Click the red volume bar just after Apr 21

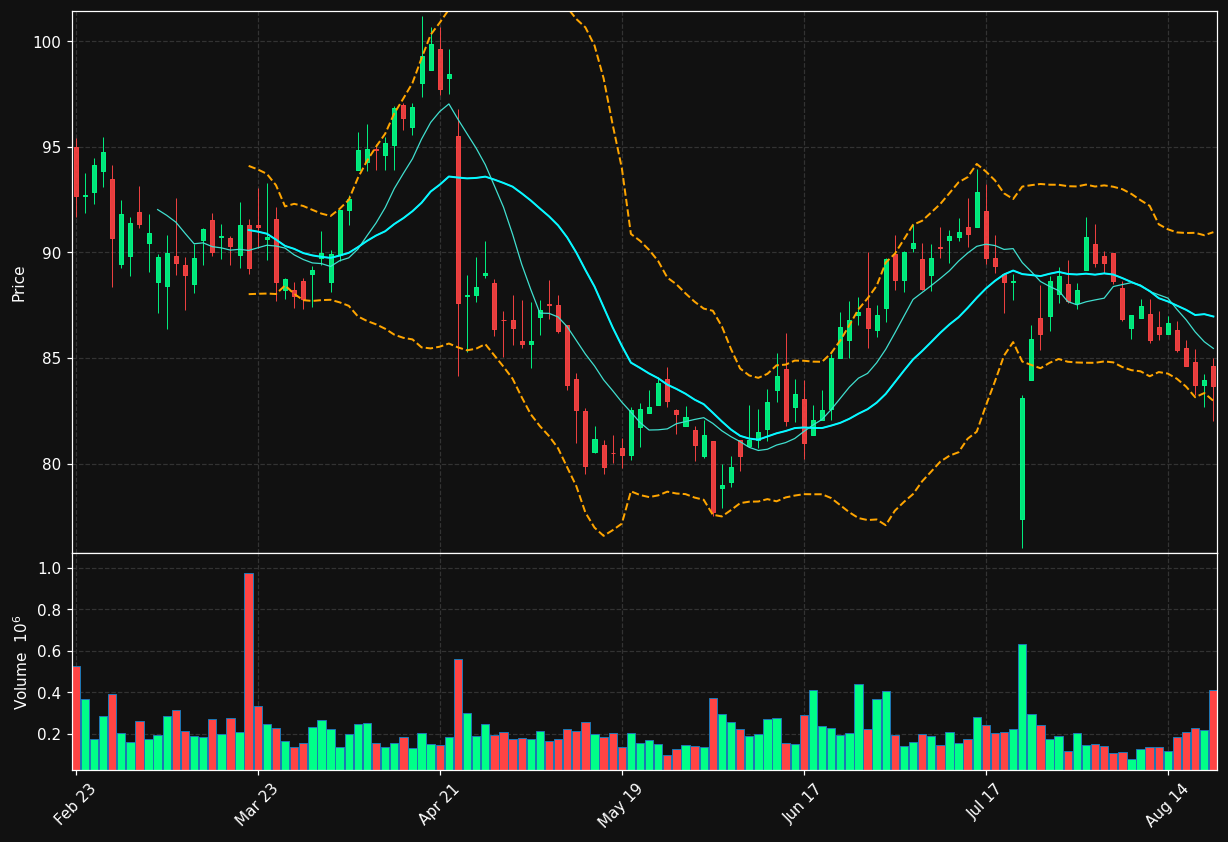point(458,714)
